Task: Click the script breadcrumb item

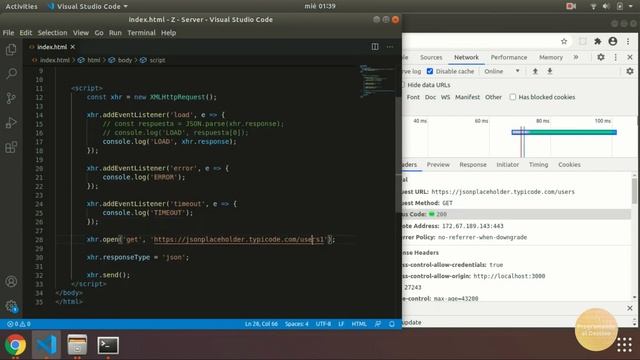Action: pos(153,60)
